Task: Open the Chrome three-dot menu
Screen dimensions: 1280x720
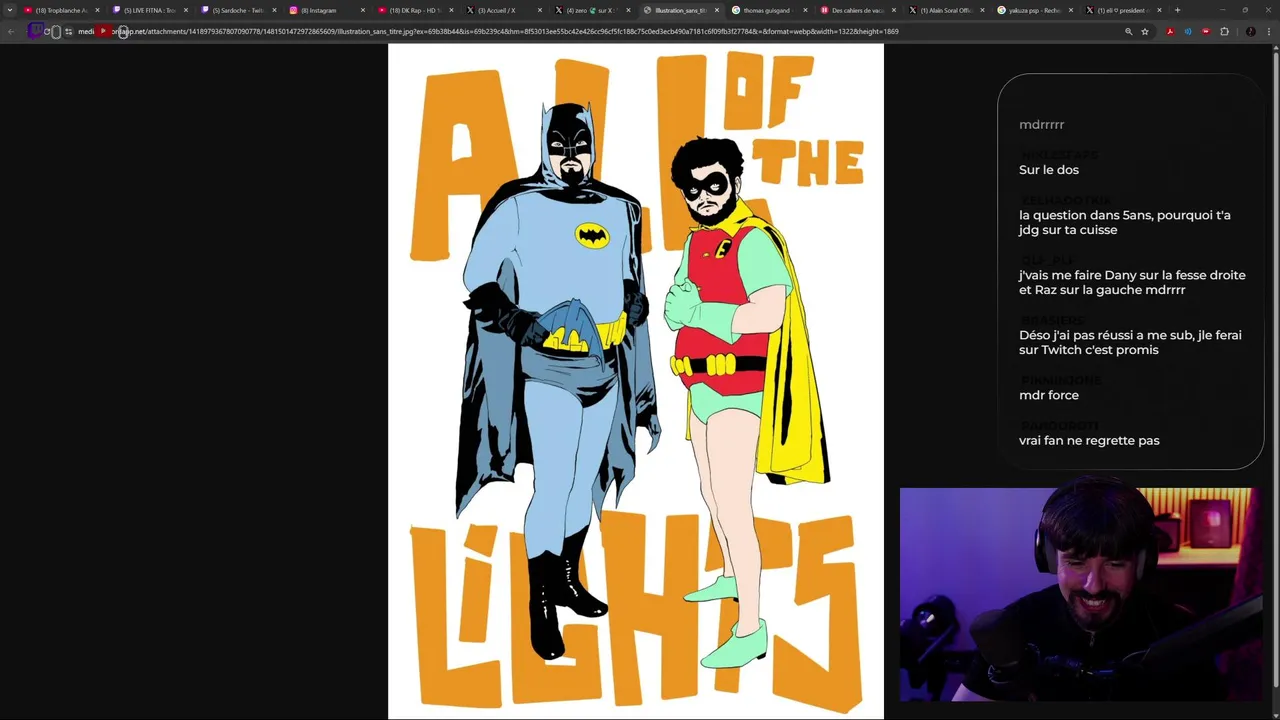Action: (x=1269, y=31)
